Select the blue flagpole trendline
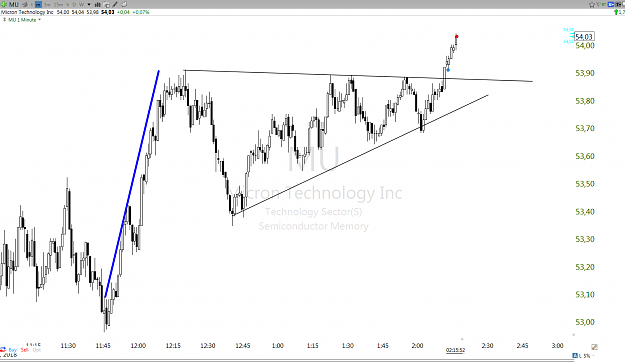 click(132, 184)
